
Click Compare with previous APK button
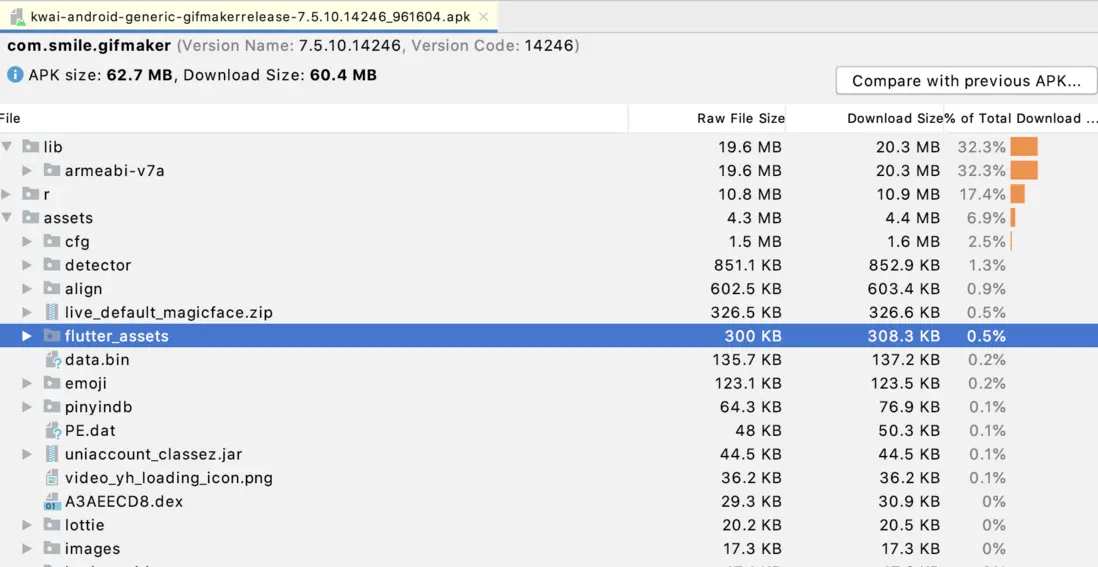[966, 81]
